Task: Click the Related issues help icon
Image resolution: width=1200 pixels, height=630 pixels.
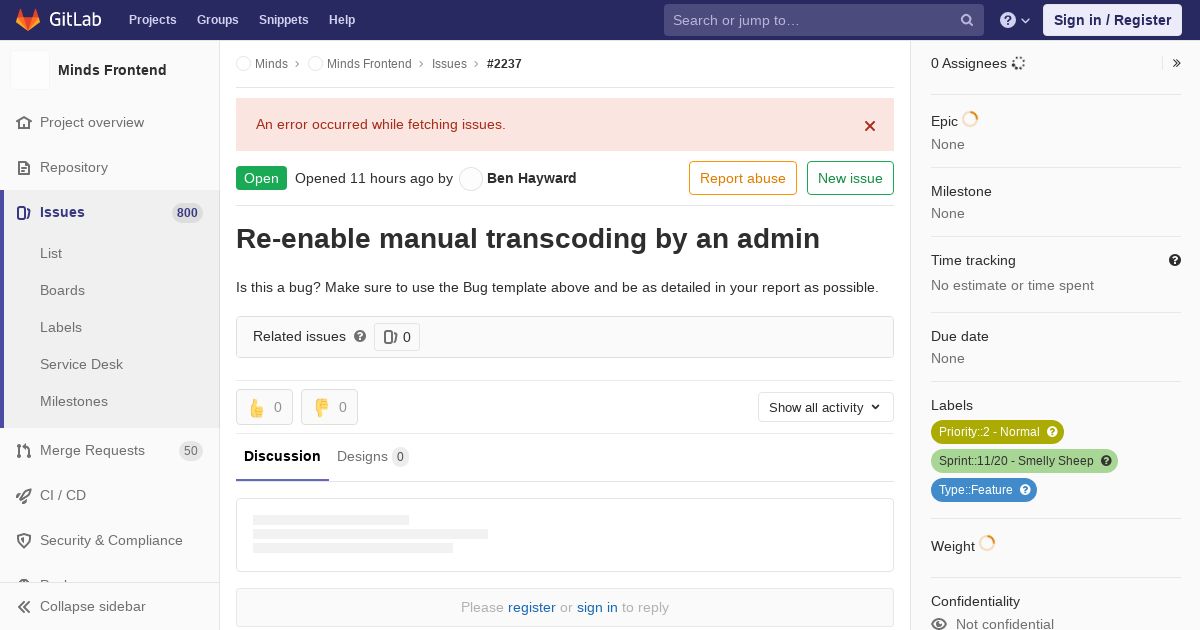Action: click(x=360, y=336)
